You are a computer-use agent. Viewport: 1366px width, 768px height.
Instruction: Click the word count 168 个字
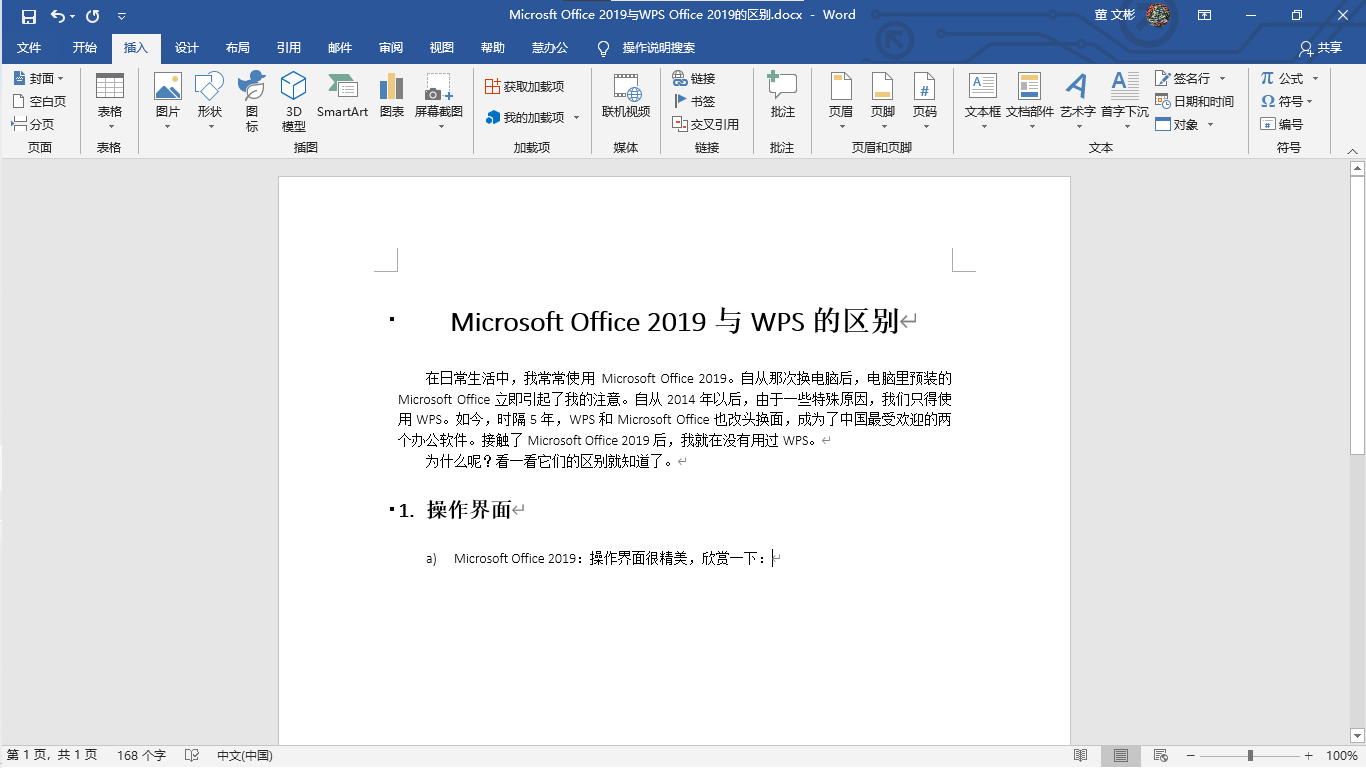(141, 756)
